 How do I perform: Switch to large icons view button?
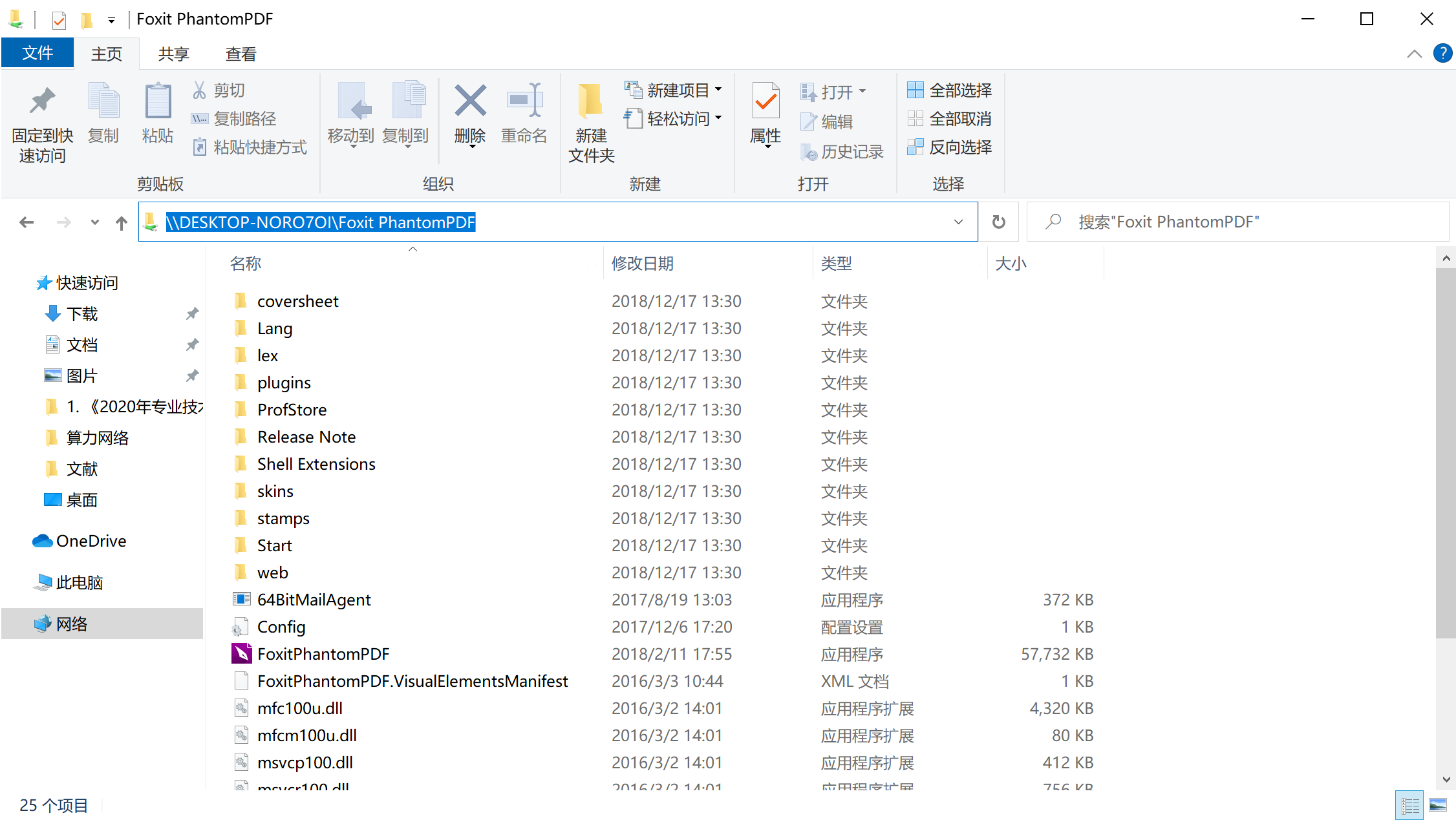[x=1438, y=805]
